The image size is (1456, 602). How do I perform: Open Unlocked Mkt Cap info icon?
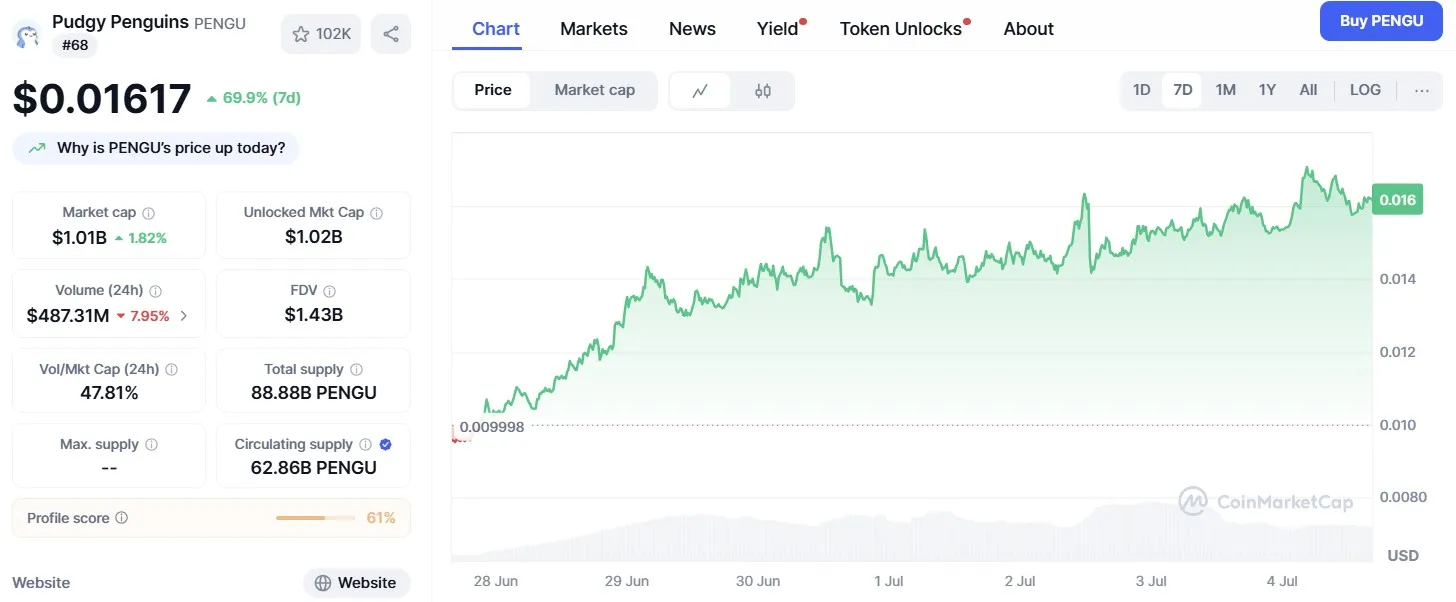tap(377, 213)
